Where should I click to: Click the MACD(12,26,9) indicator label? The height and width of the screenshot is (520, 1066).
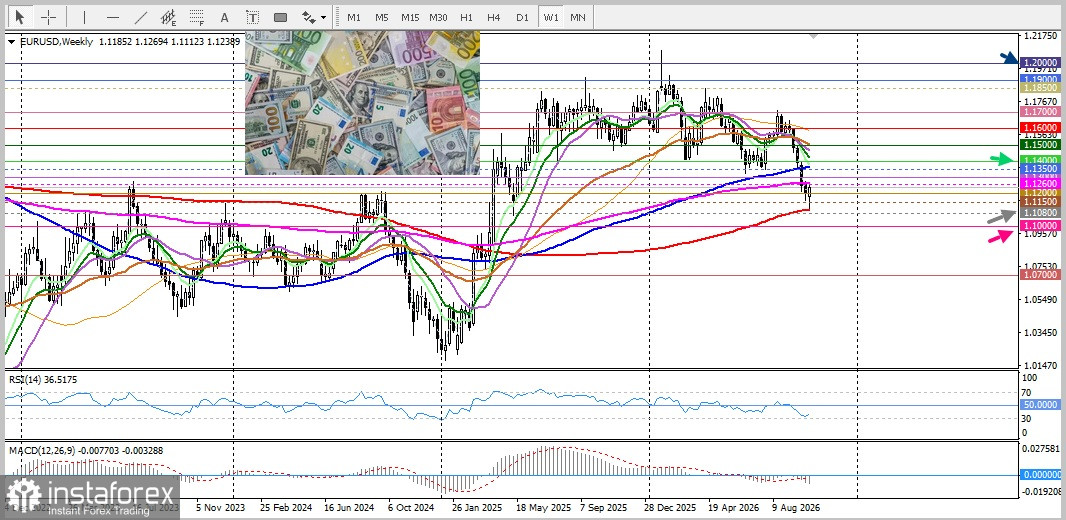(x=86, y=450)
